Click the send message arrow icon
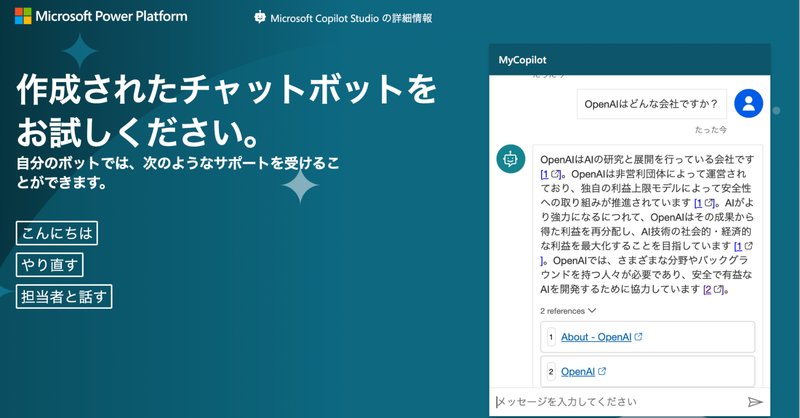800x418 pixels. point(755,402)
